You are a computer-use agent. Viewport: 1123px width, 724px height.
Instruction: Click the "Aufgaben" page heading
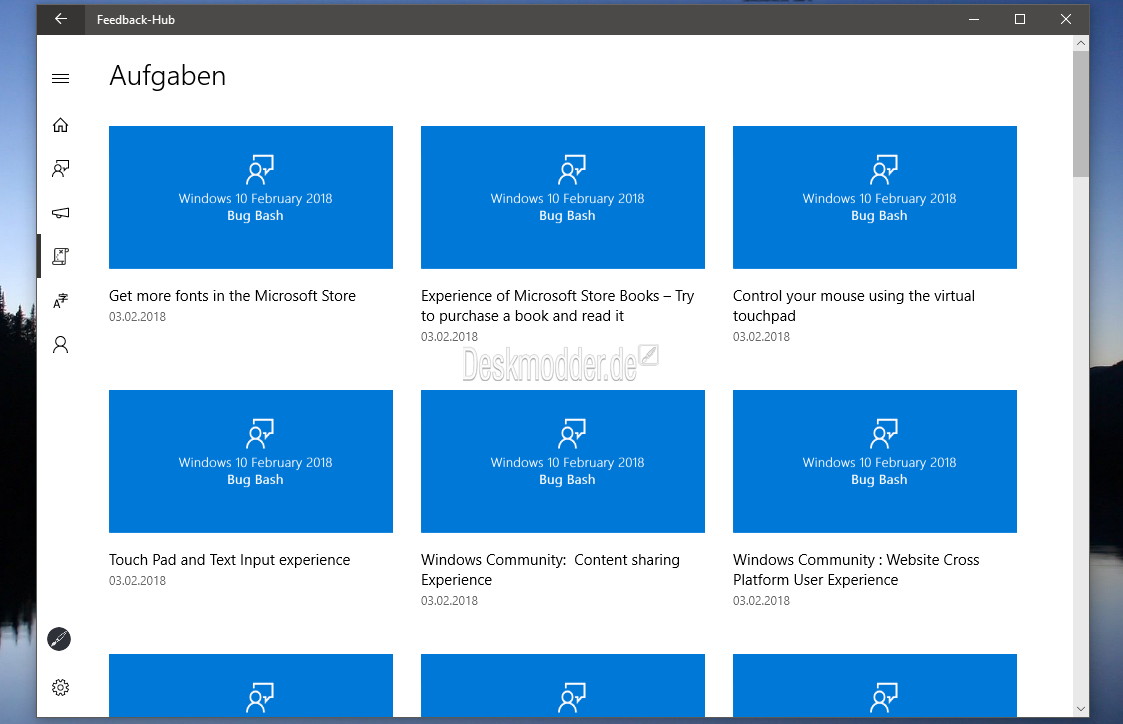(x=168, y=76)
